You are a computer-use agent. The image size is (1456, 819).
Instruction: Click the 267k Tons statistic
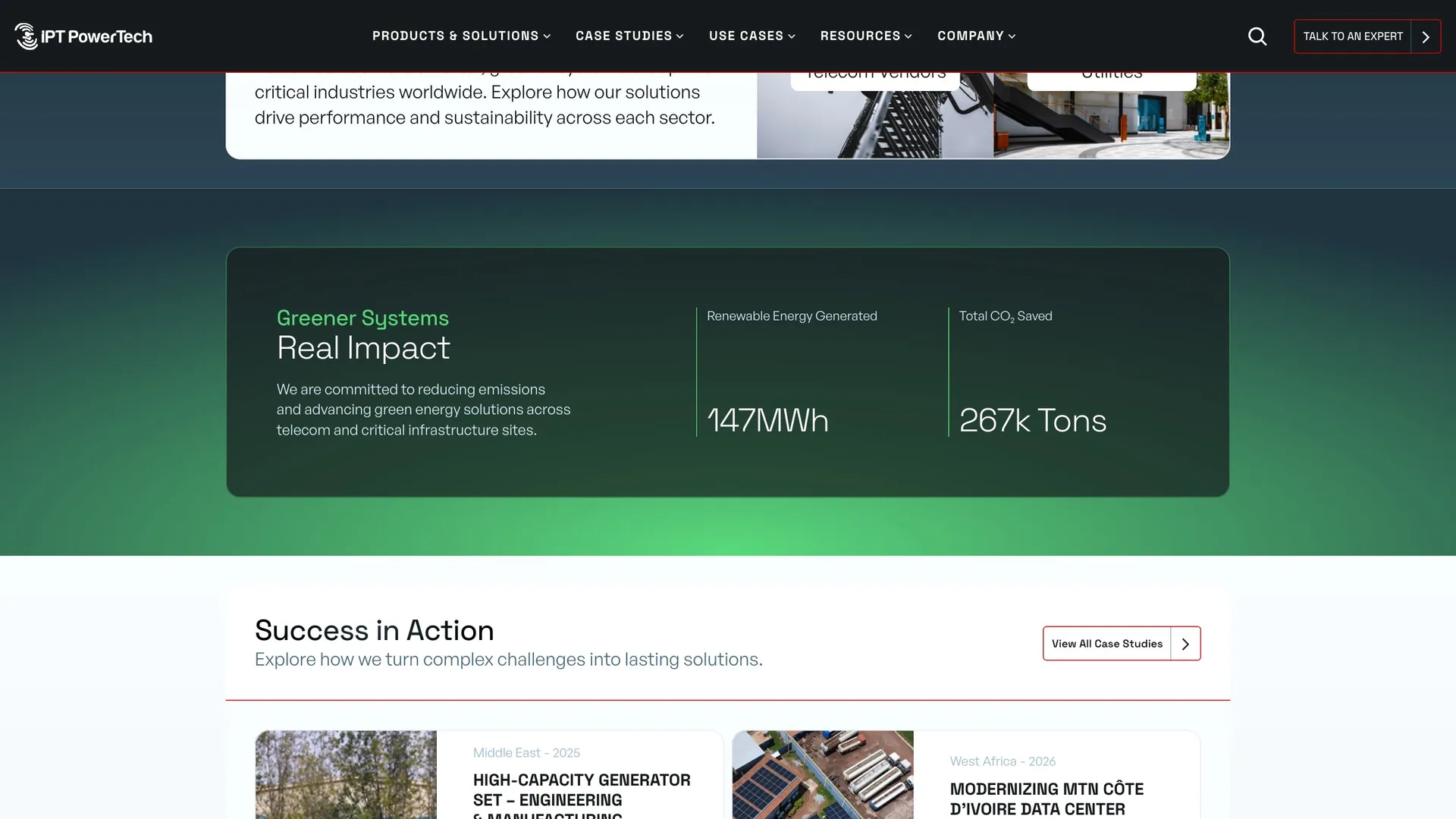point(1033,421)
